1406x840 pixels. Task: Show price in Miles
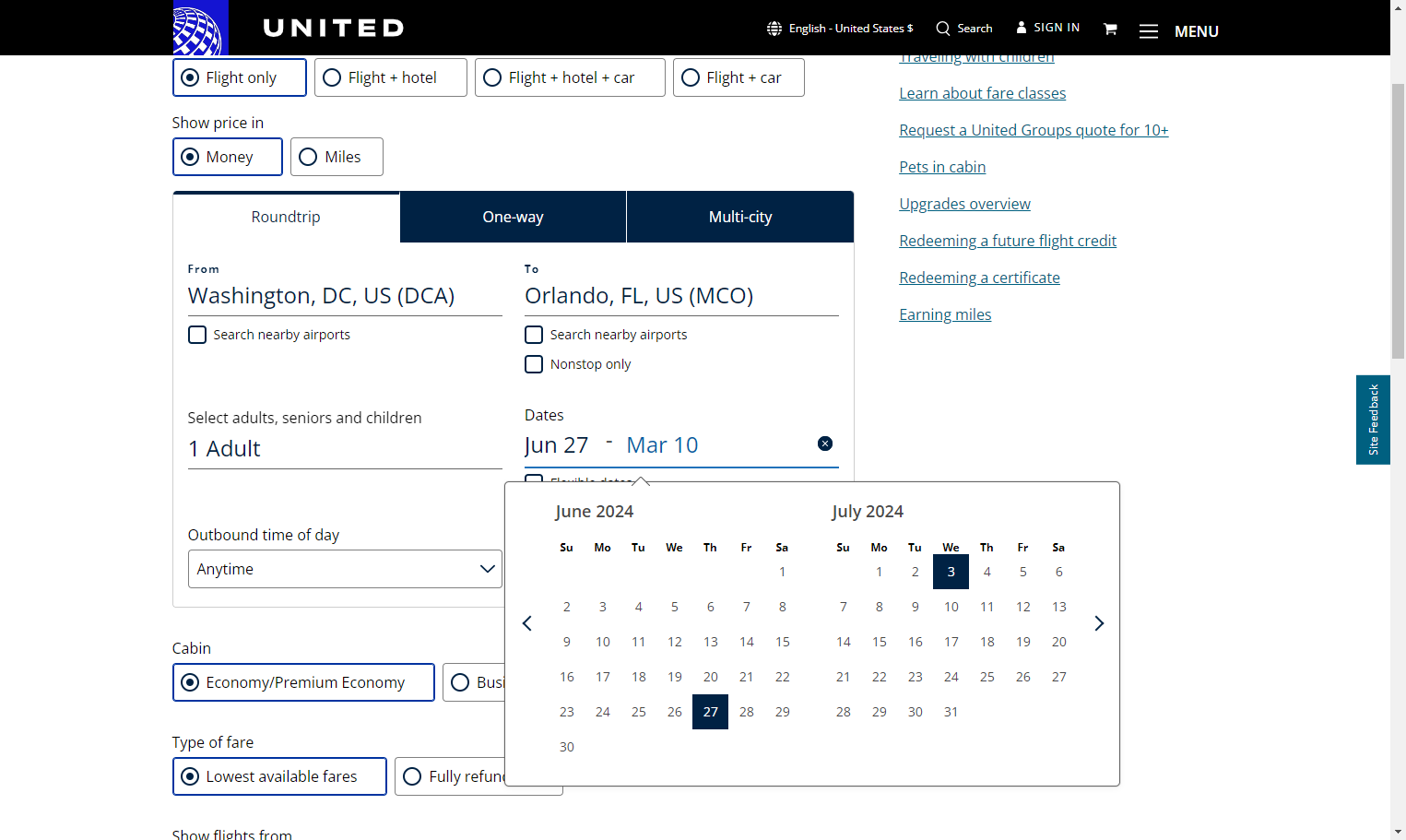337,157
